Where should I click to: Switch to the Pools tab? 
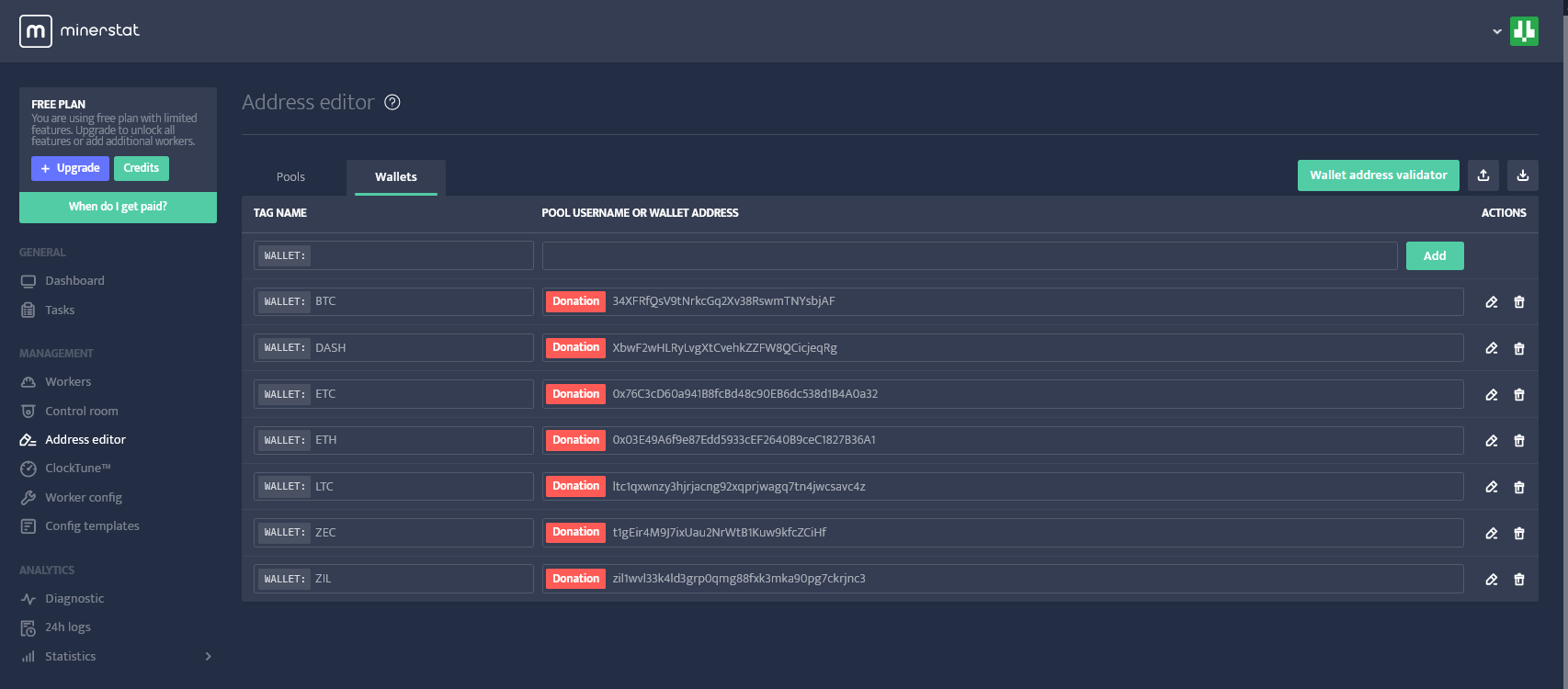click(x=290, y=177)
